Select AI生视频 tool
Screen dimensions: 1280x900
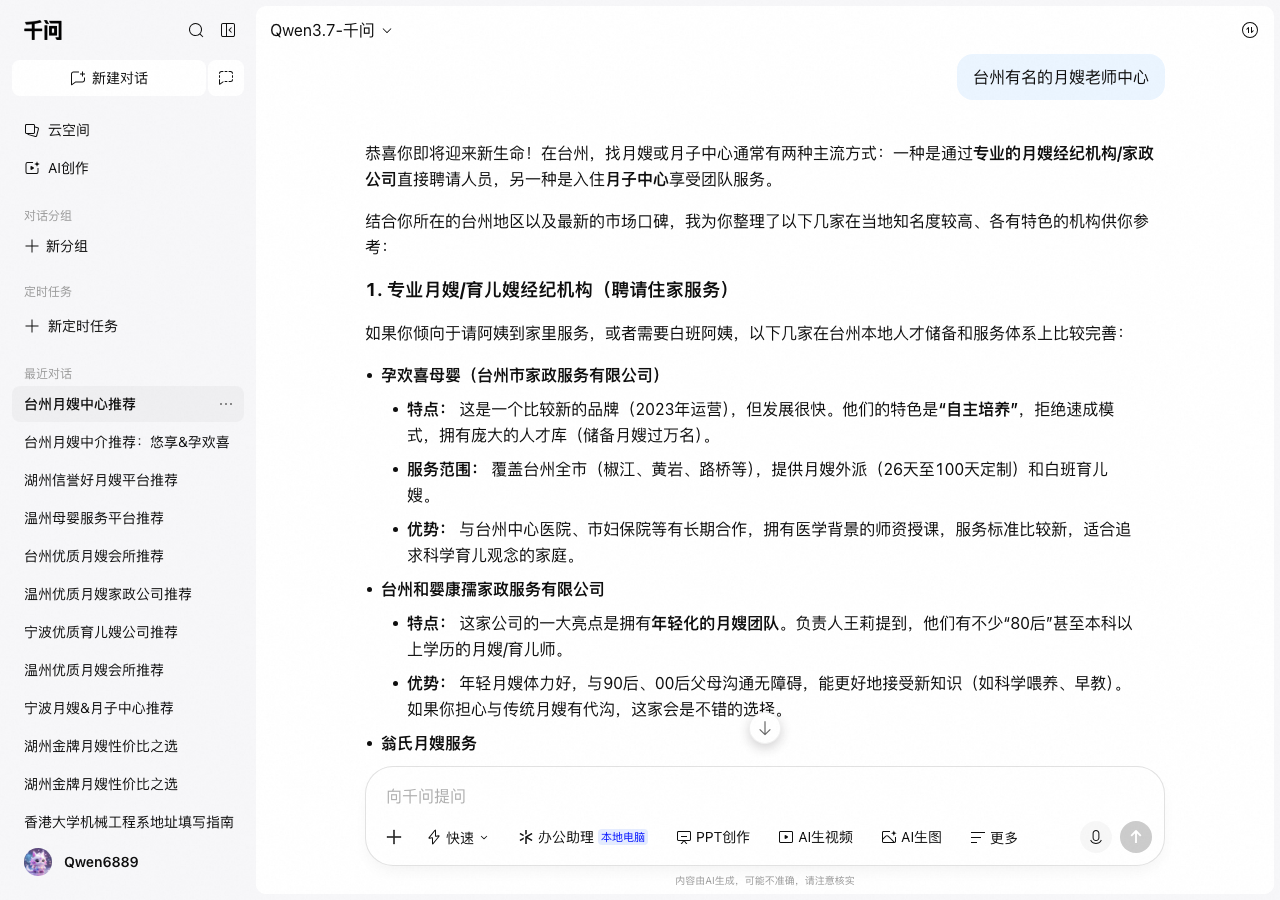(x=816, y=837)
